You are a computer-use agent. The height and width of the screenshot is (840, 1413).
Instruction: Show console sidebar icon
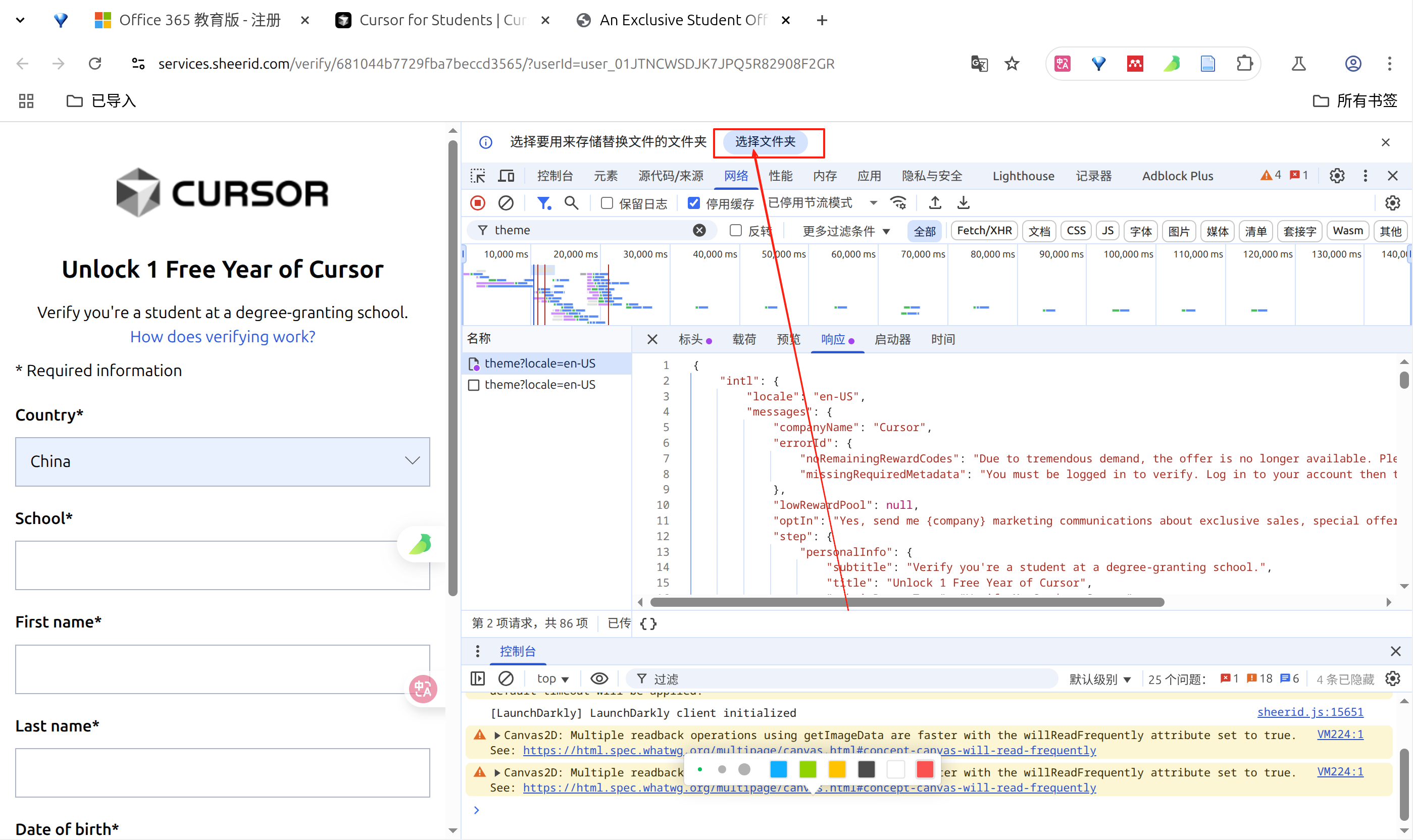pyautogui.click(x=478, y=678)
